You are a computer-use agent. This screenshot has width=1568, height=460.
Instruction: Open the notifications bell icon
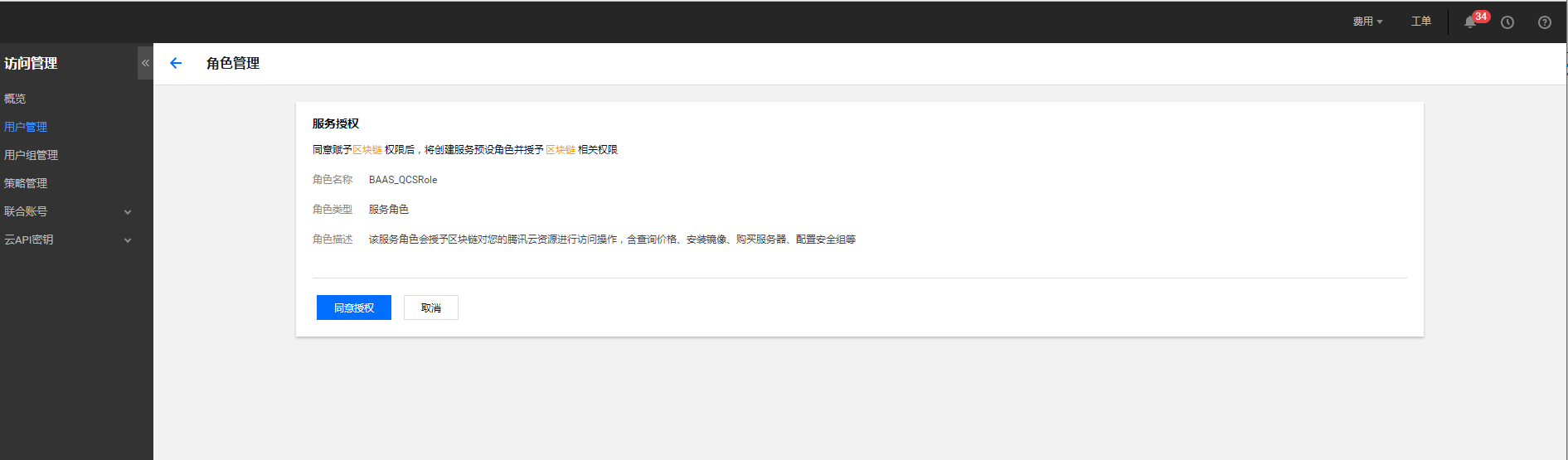coord(1470,22)
